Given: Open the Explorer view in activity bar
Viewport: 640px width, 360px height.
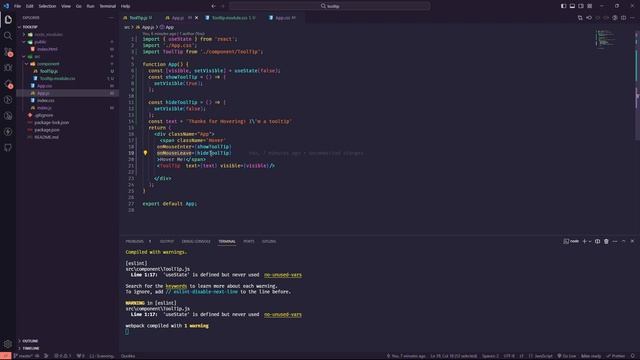Looking at the screenshot, I should 8,20.
